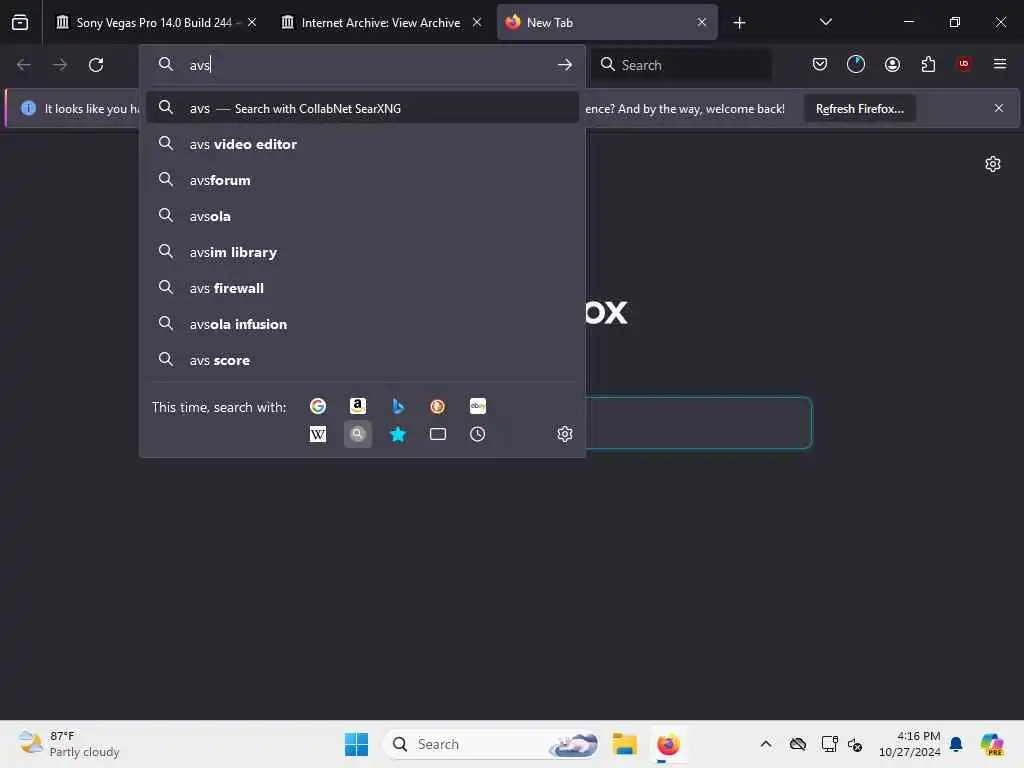Open File Explorer from taskbar
The height and width of the screenshot is (768, 1024).
(x=624, y=744)
